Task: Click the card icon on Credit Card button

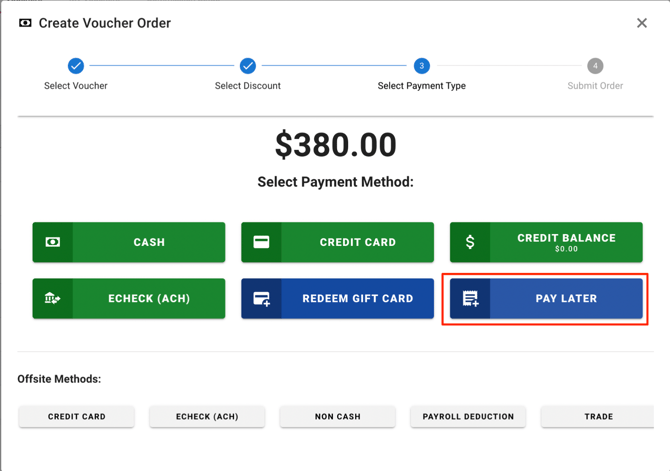Action: [261, 242]
